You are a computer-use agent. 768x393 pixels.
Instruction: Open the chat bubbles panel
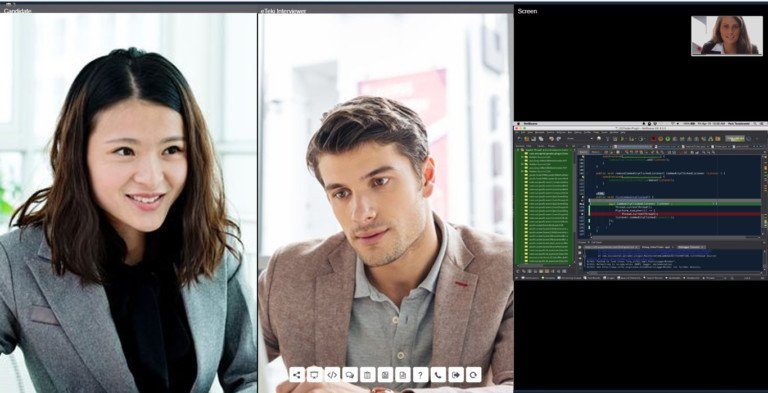coord(350,375)
